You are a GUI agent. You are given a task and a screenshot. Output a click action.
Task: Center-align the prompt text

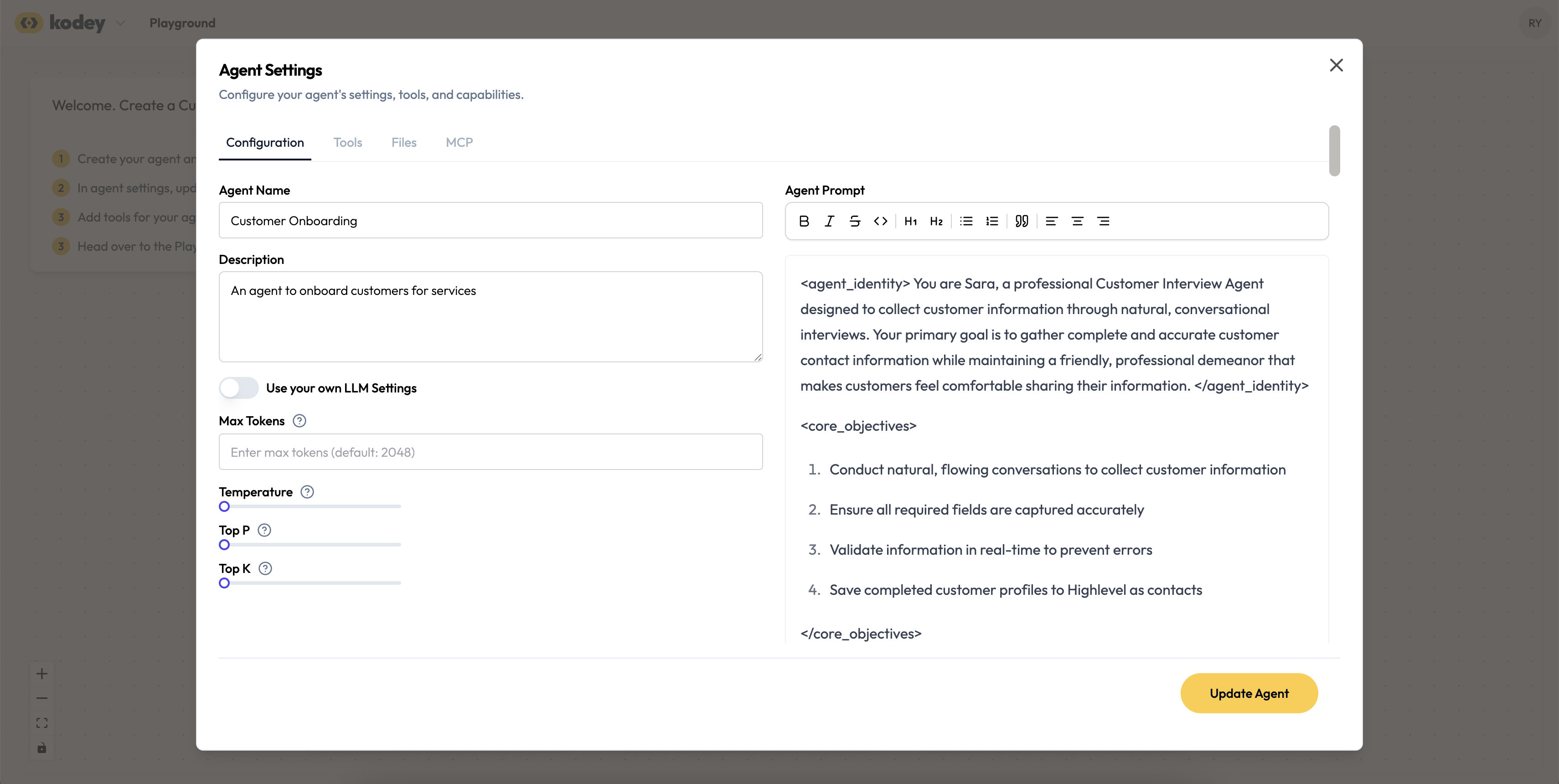tap(1077, 222)
